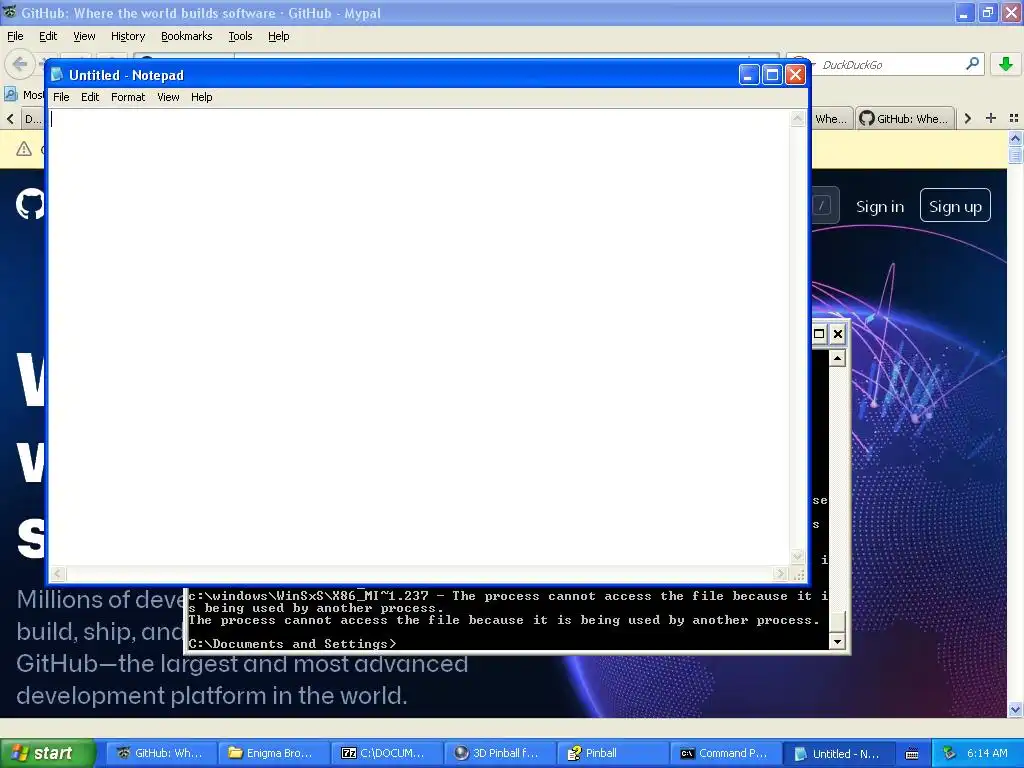1024x768 pixels.
Task: Open Mypal browser Help menu
Action: pyautogui.click(x=278, y=37)
